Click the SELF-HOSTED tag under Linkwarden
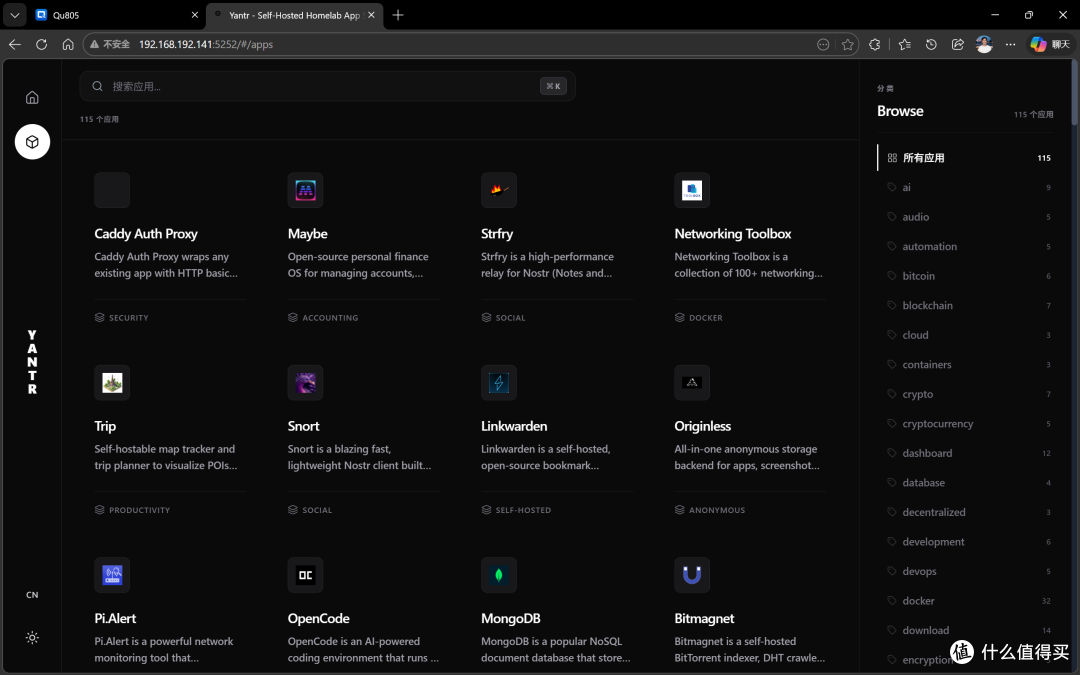1080x675 pixels. coord(517,510)
